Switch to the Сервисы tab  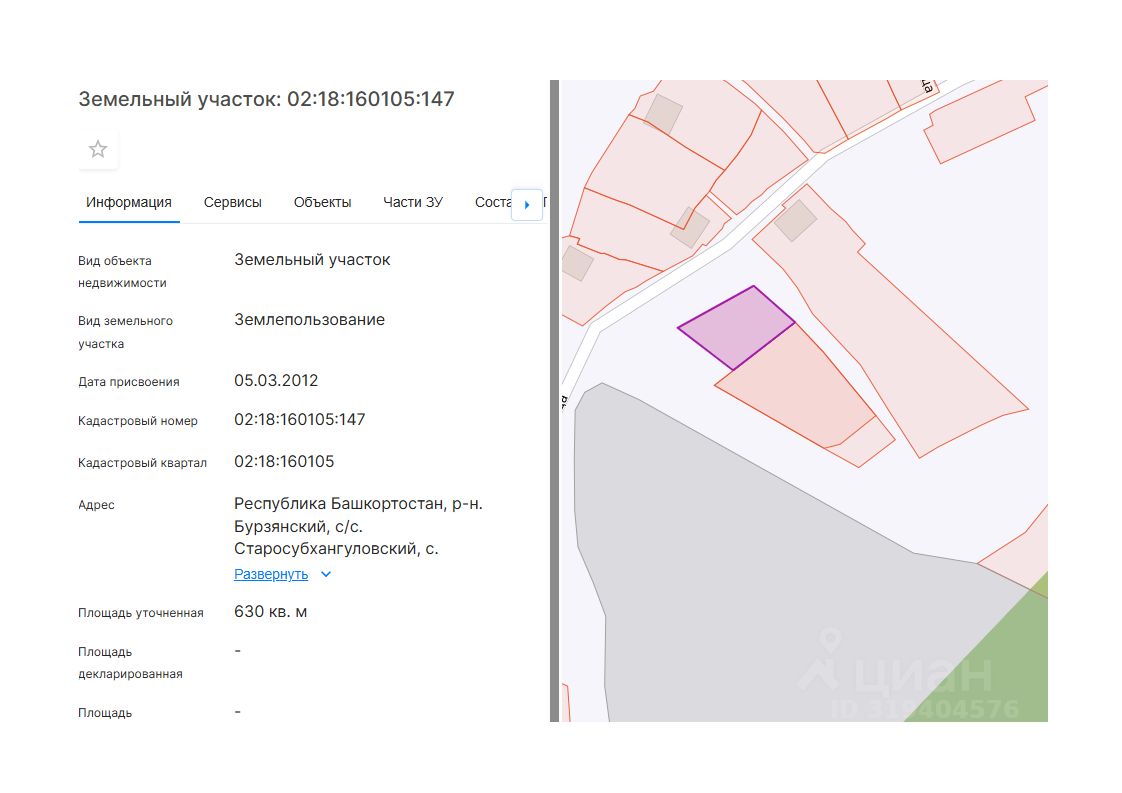pyautogui.click(x=233, y=203)
